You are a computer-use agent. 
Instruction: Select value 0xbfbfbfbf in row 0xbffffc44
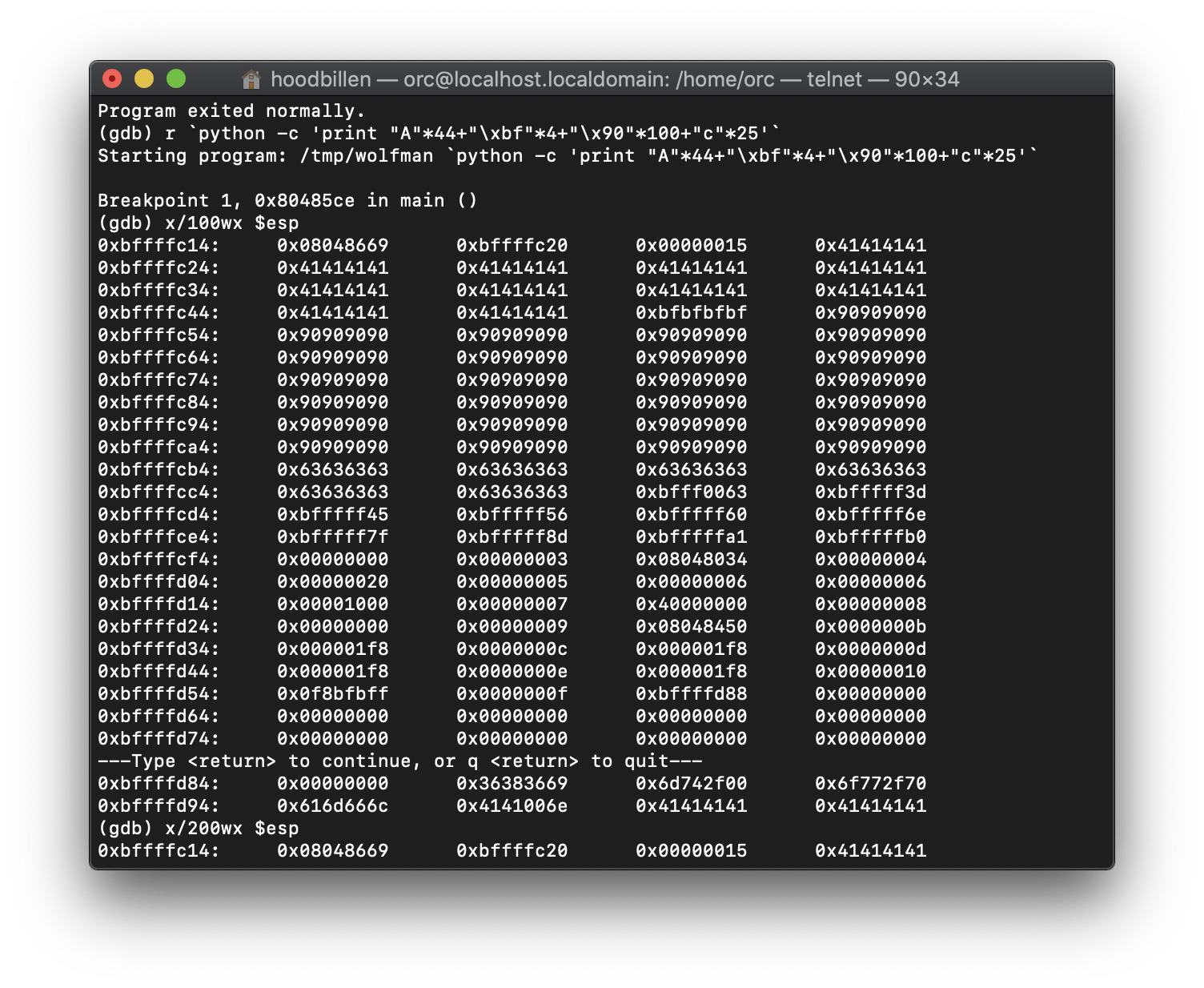pos(692,312)
